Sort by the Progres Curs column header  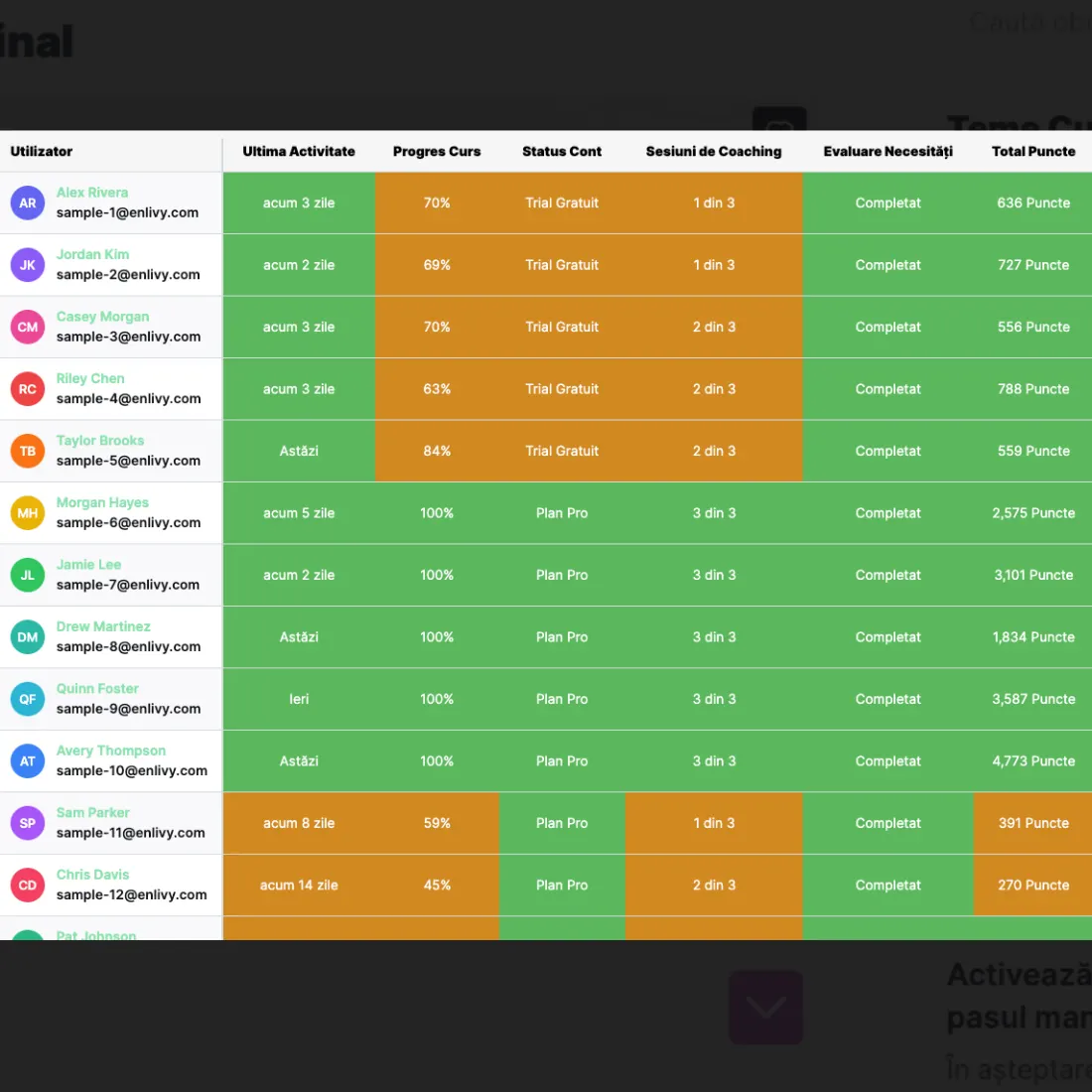tap(437, 151)
